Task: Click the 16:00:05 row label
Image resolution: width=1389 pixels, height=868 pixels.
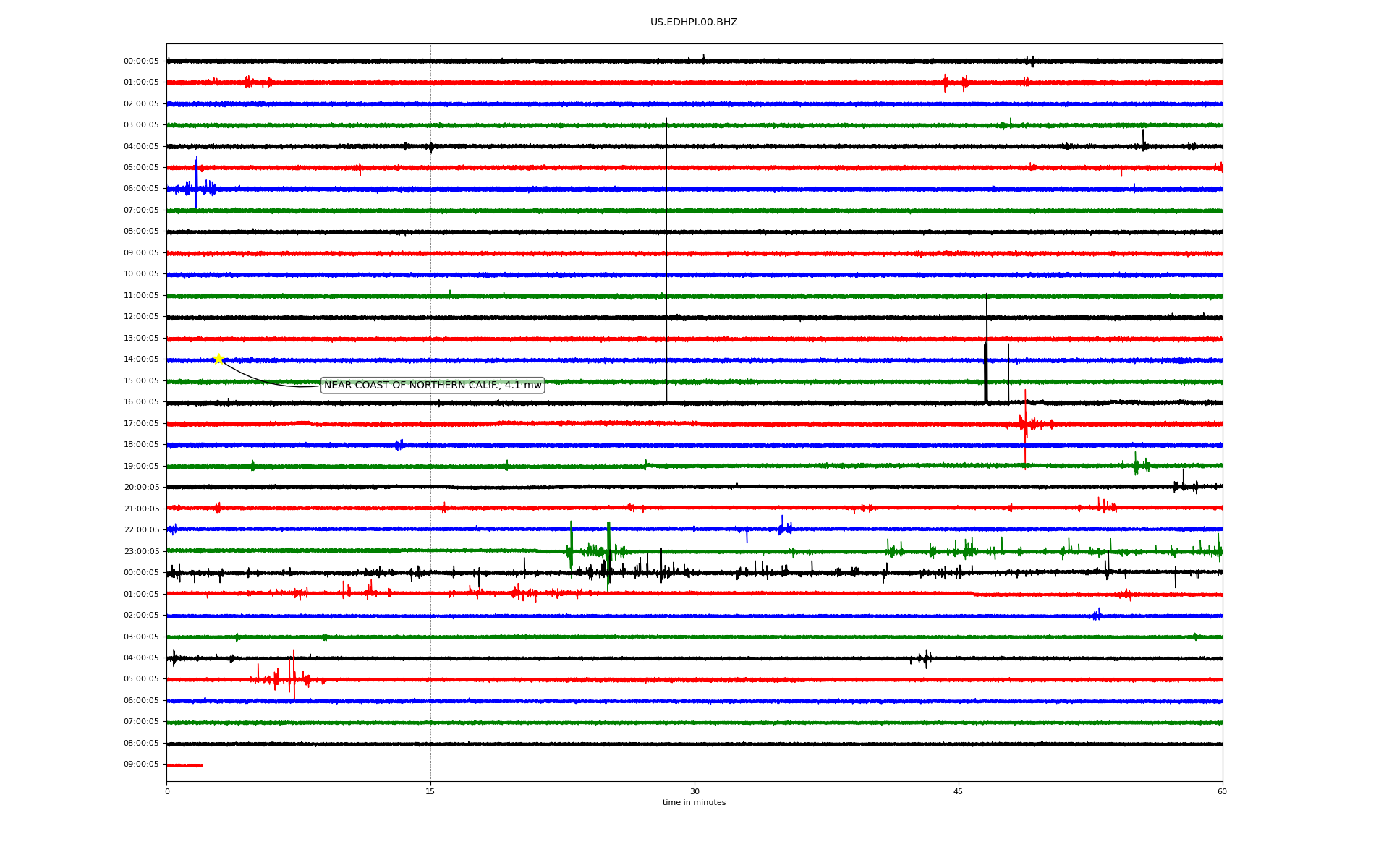Action: coord(141,402)
